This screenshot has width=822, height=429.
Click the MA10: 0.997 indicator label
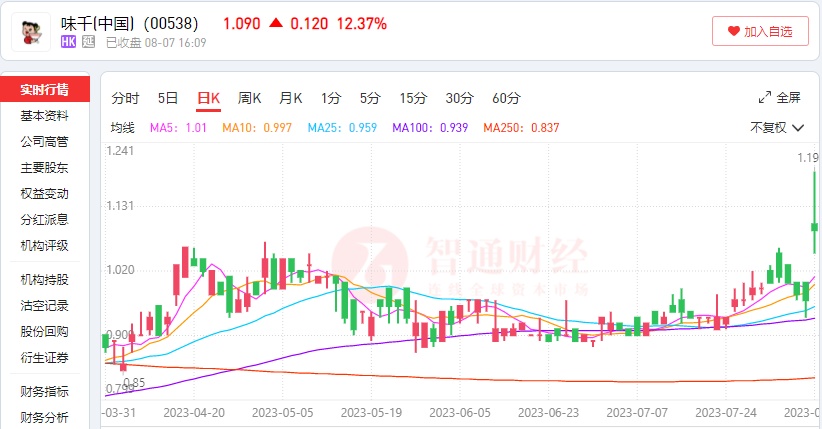tap(256, 127)
